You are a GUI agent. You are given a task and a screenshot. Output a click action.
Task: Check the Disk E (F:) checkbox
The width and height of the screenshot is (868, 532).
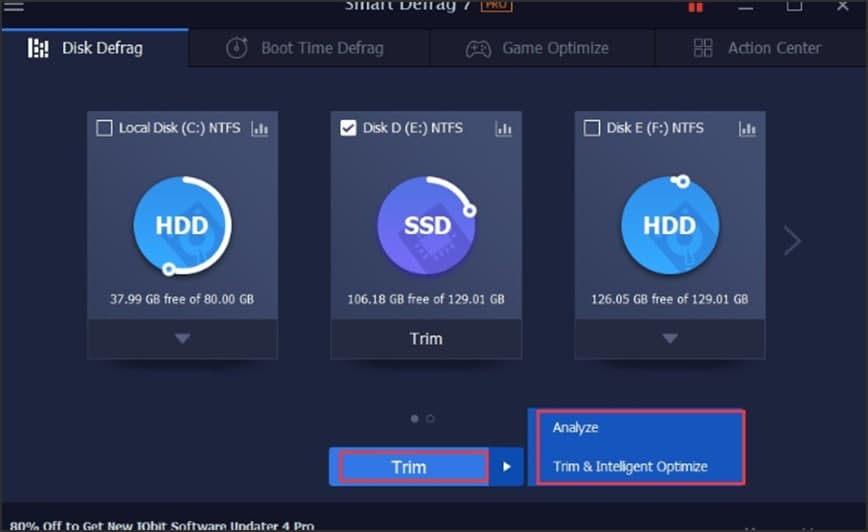[592, 128]
